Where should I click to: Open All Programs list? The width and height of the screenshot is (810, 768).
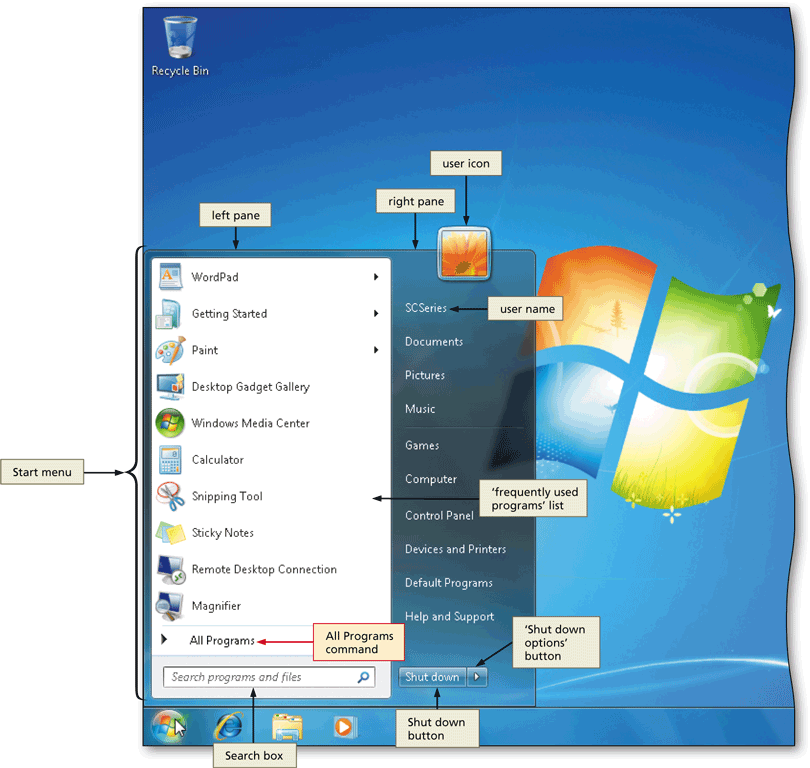coord(222,640)
